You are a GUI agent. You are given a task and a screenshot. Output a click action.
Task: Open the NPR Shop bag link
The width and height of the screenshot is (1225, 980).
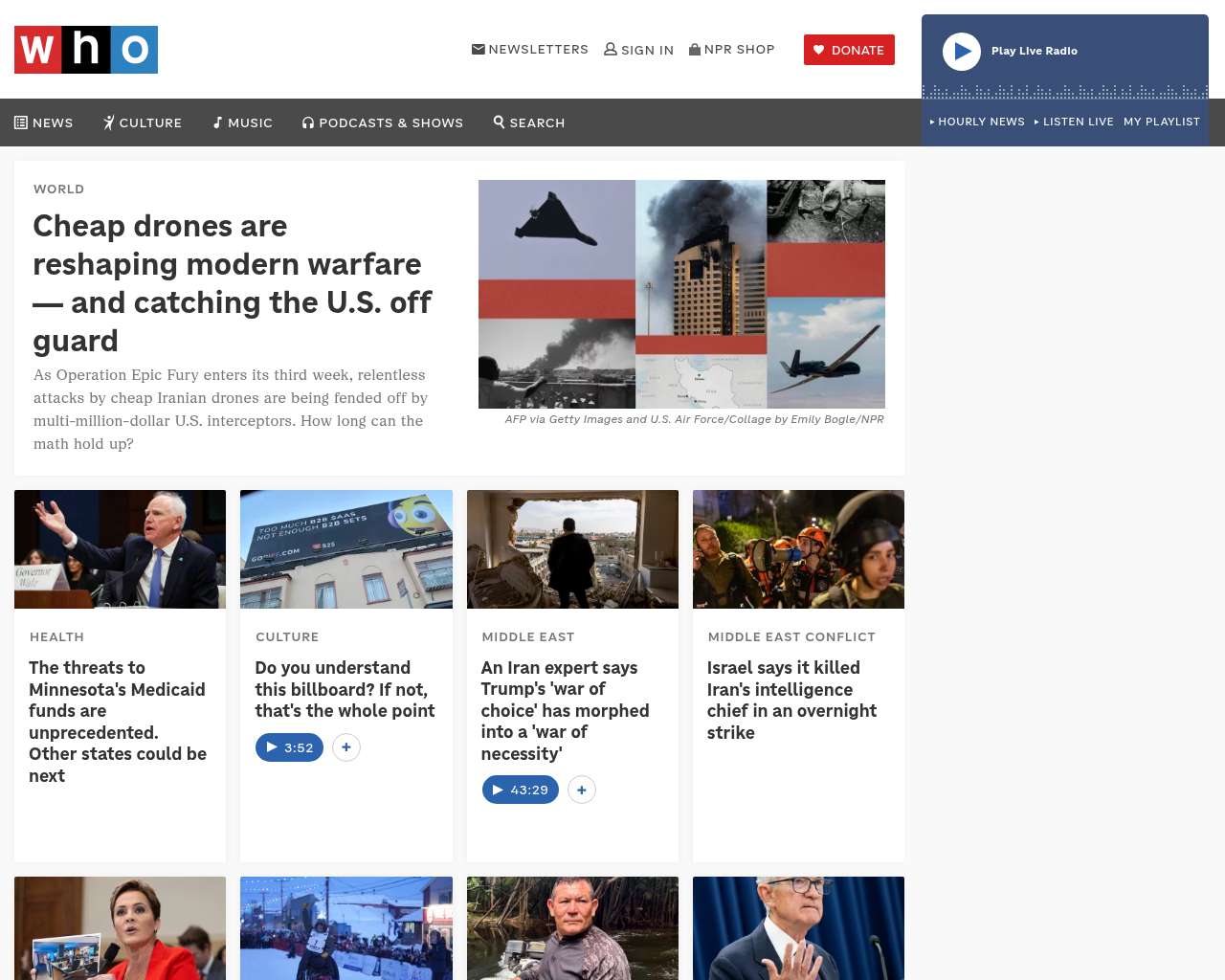pyautogui.click(x=732, y=49)
